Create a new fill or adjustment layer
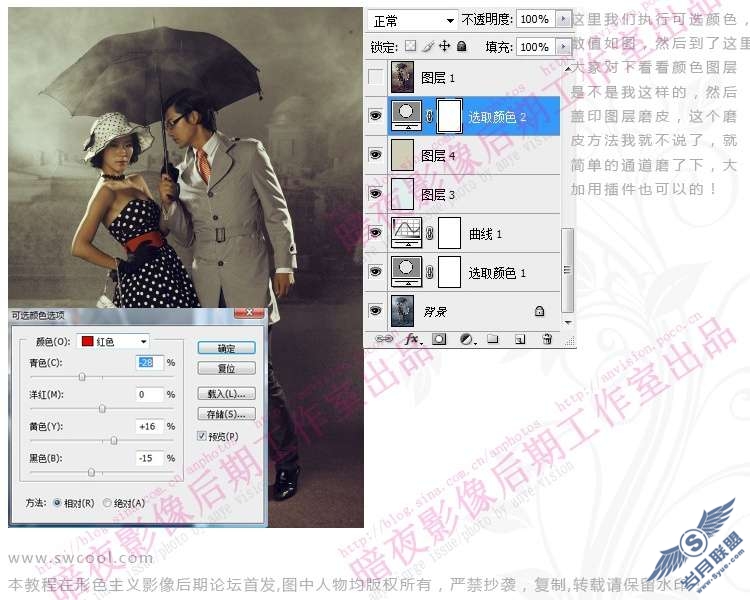This screenshot has height=600, width=750. pyautogui.click(x=467, y=339)
